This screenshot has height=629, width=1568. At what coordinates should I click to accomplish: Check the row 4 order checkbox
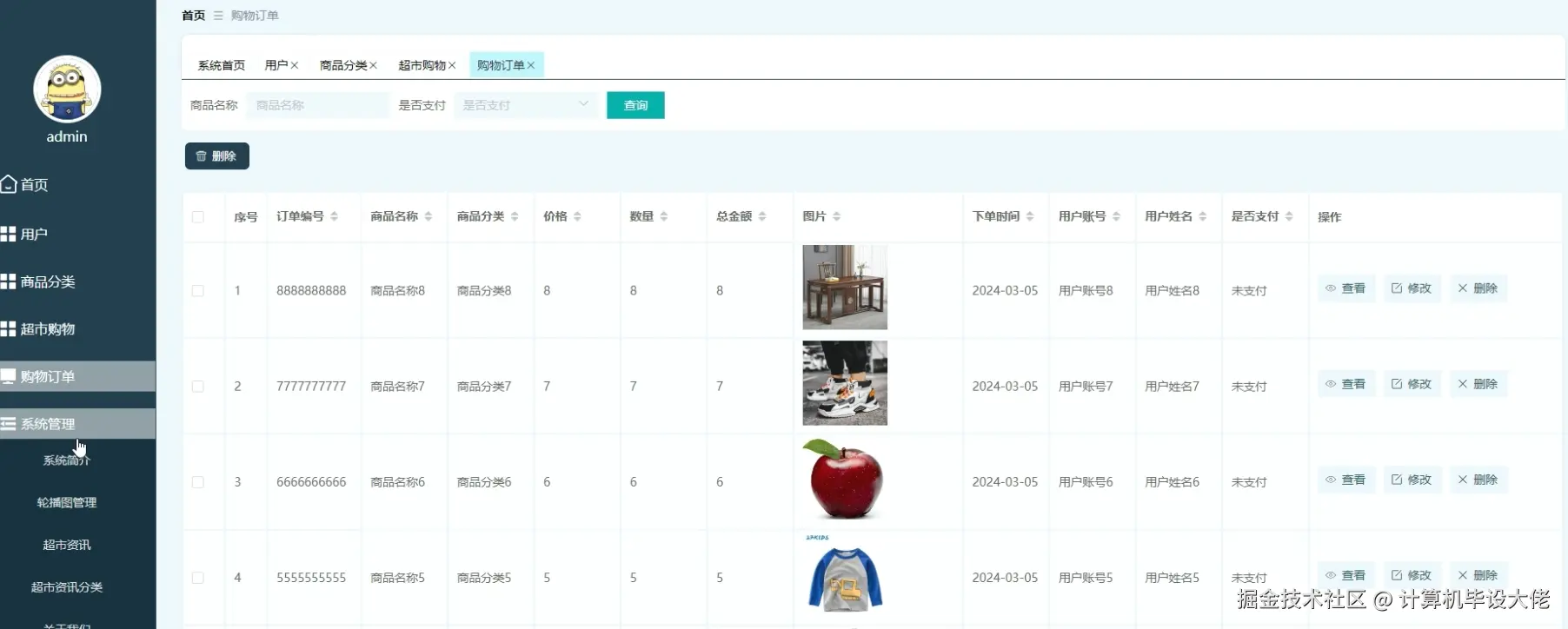198,578
